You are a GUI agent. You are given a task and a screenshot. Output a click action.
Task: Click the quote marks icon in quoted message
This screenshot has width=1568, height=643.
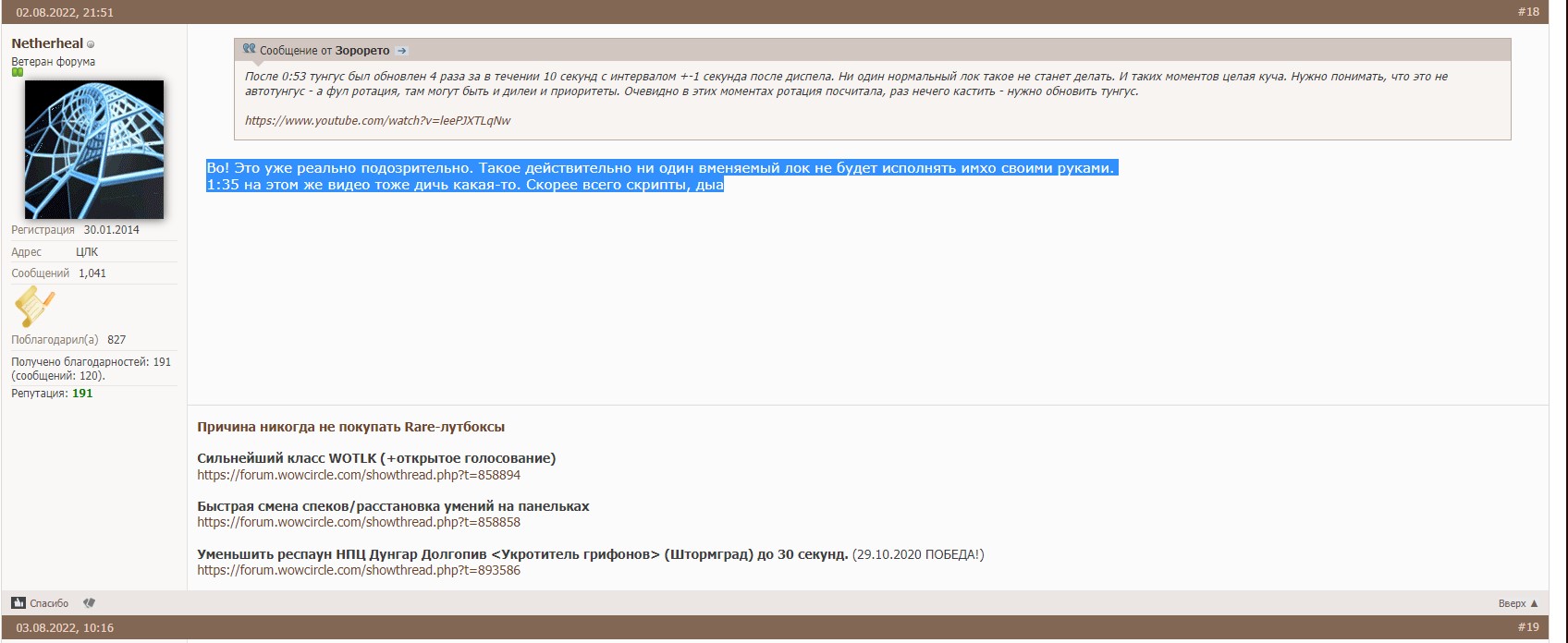click(x=250, y=49)
